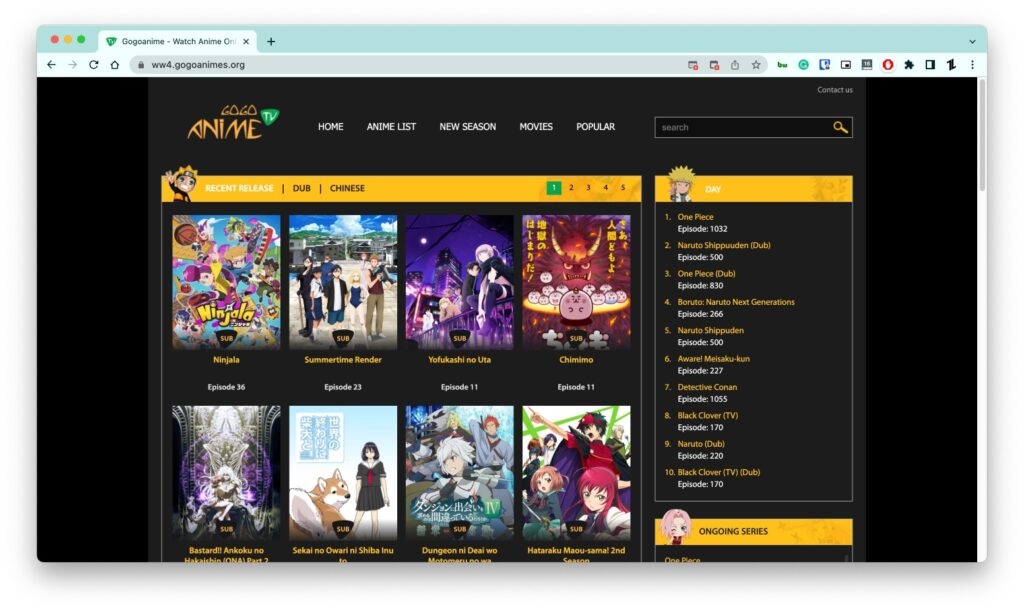Open the Ninjala poster thumbnail

227,282
